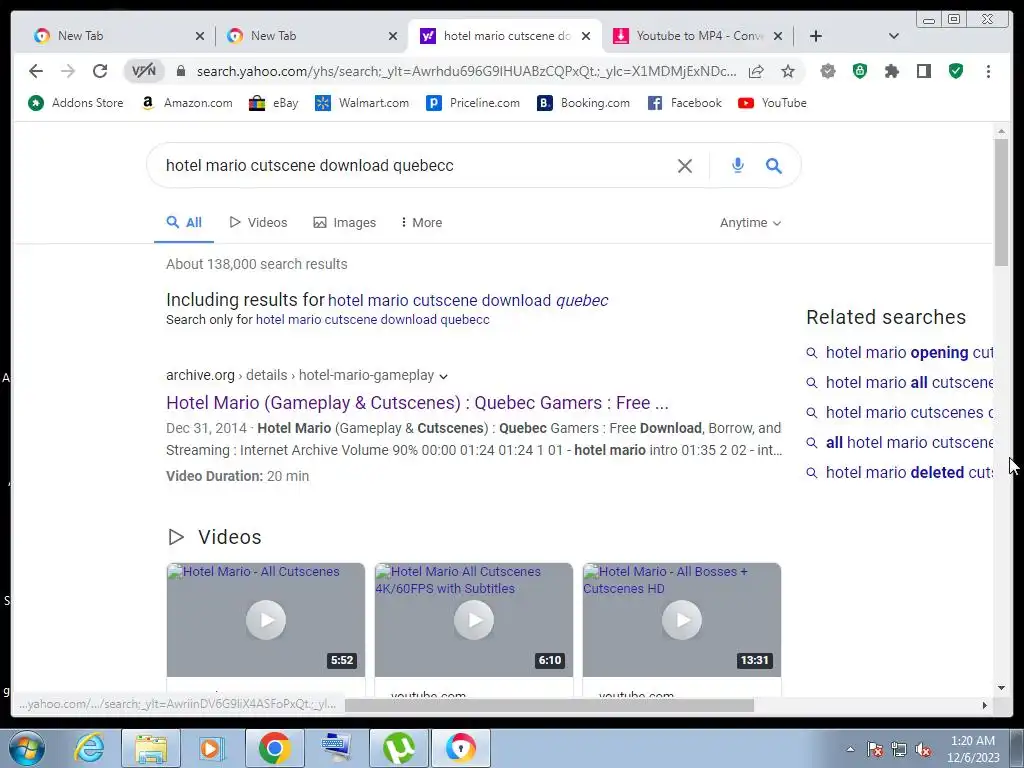Toggle the side panel

point(923,71)
